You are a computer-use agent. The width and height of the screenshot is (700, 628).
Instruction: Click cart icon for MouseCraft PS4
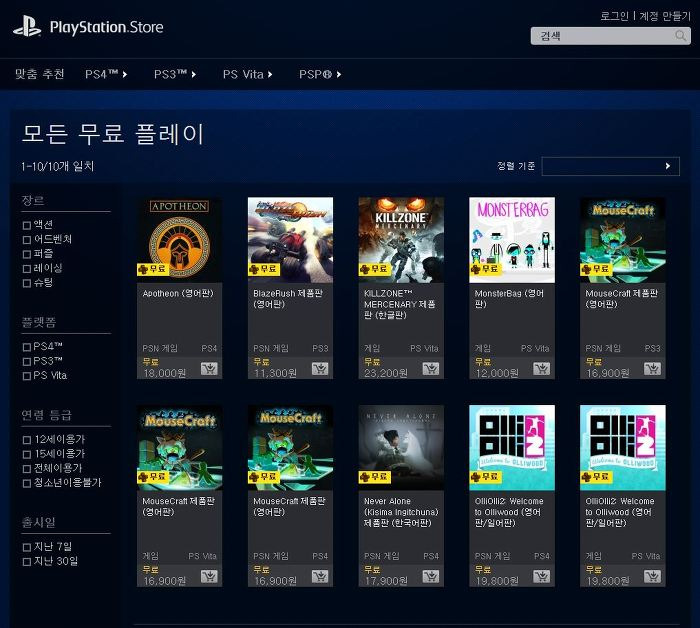pos(320,577)
